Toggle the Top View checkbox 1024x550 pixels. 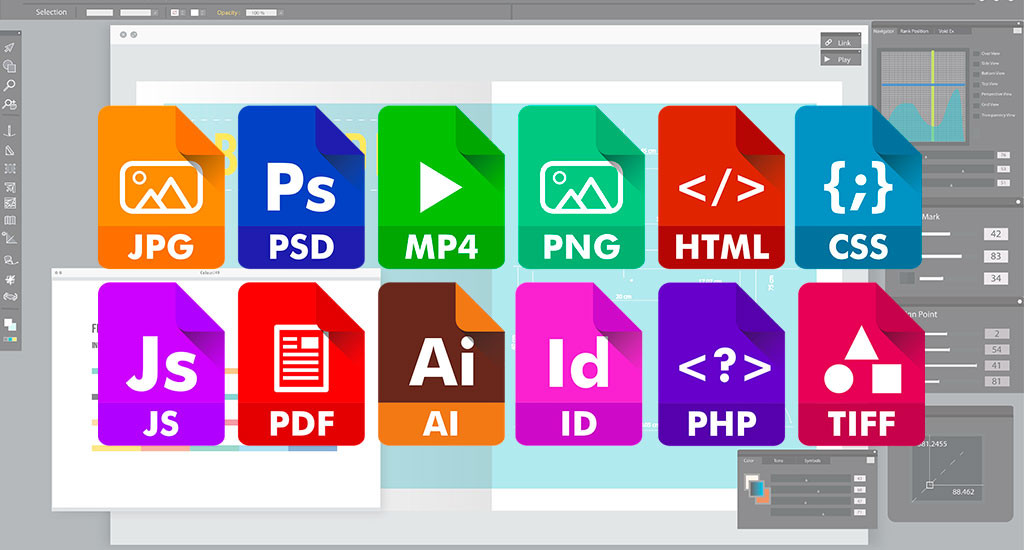coord(976,84)
